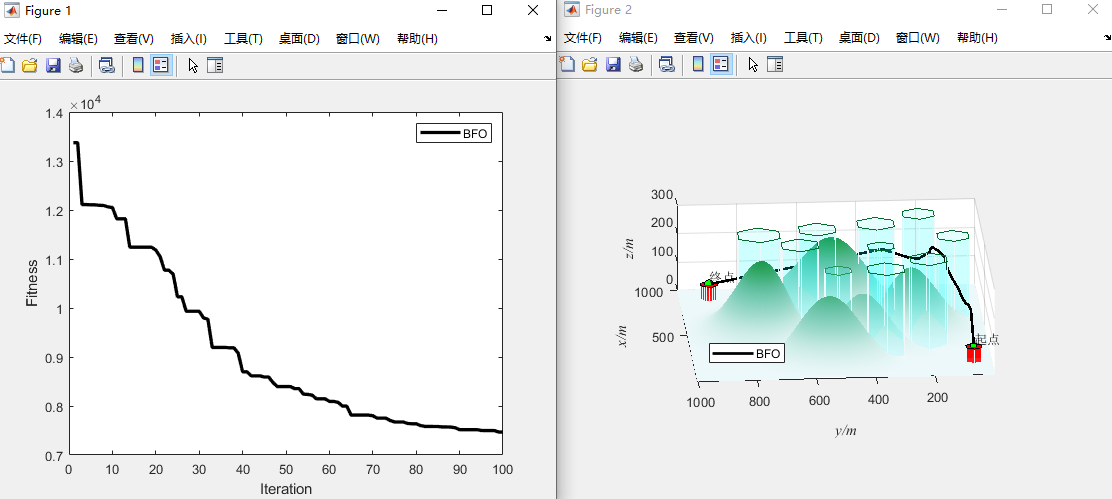
Task: Click Save Figure icon in Figure 1
Action: tap(52, 65)
